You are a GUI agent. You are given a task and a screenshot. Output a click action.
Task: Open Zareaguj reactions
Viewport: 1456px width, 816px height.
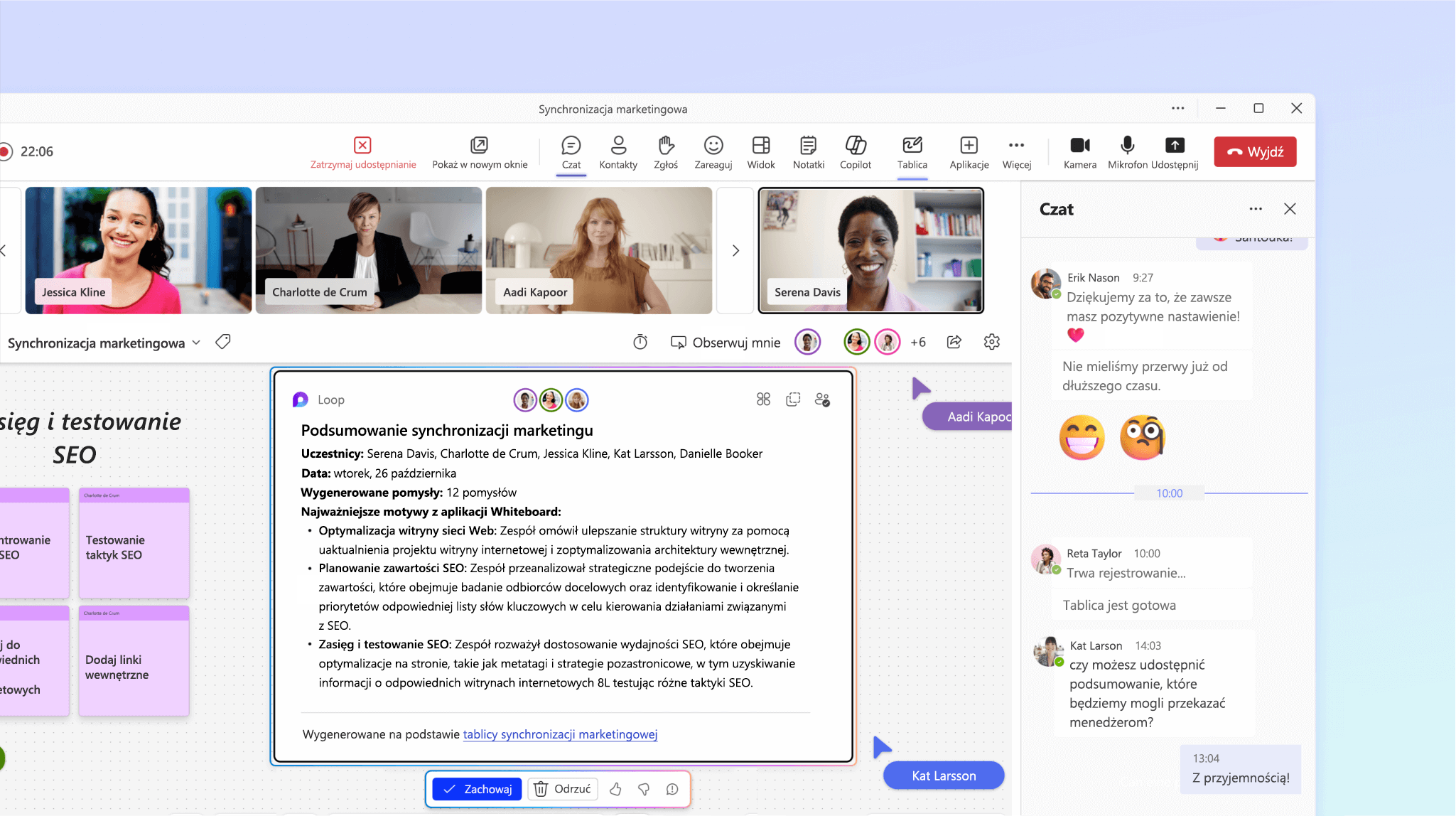click(713, 152)
